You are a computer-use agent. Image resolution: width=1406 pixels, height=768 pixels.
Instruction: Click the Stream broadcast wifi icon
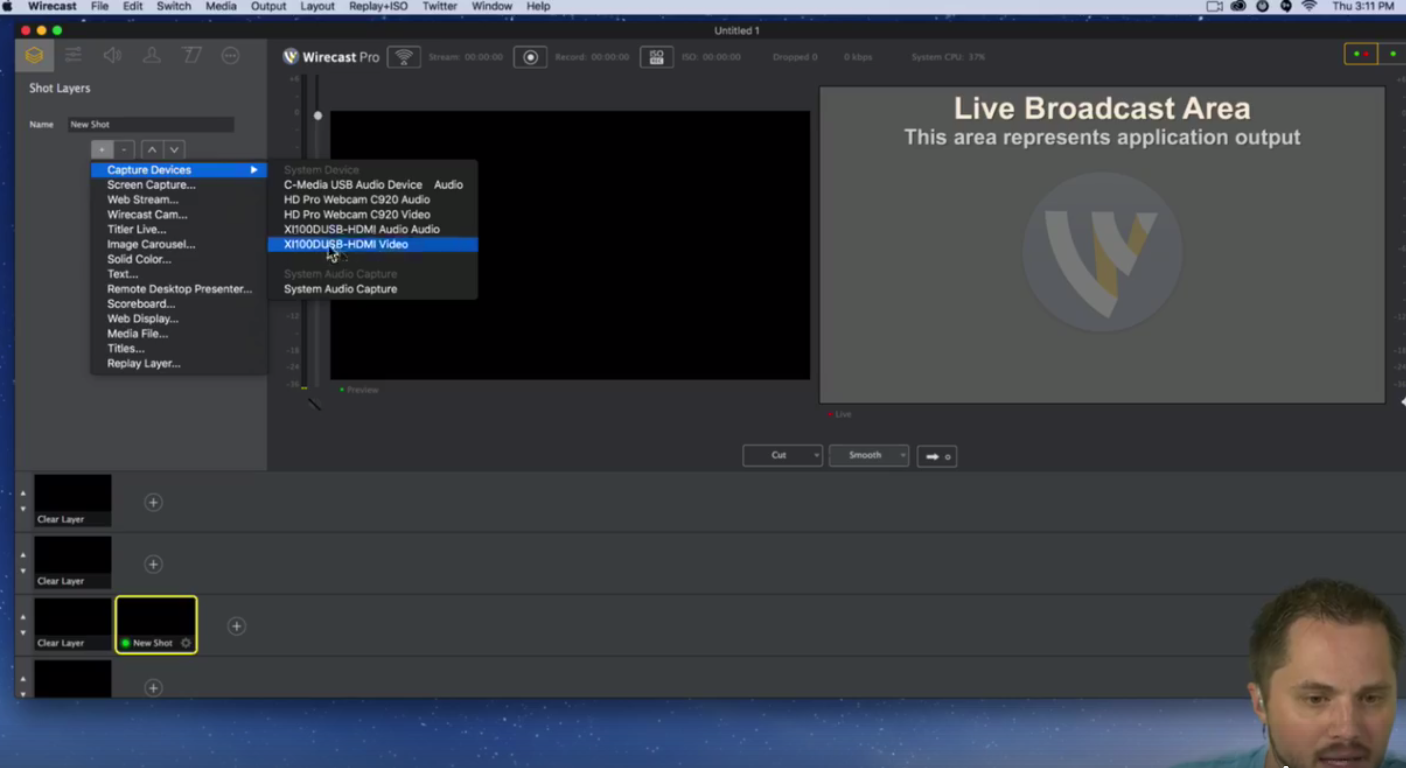pos(404,57)
